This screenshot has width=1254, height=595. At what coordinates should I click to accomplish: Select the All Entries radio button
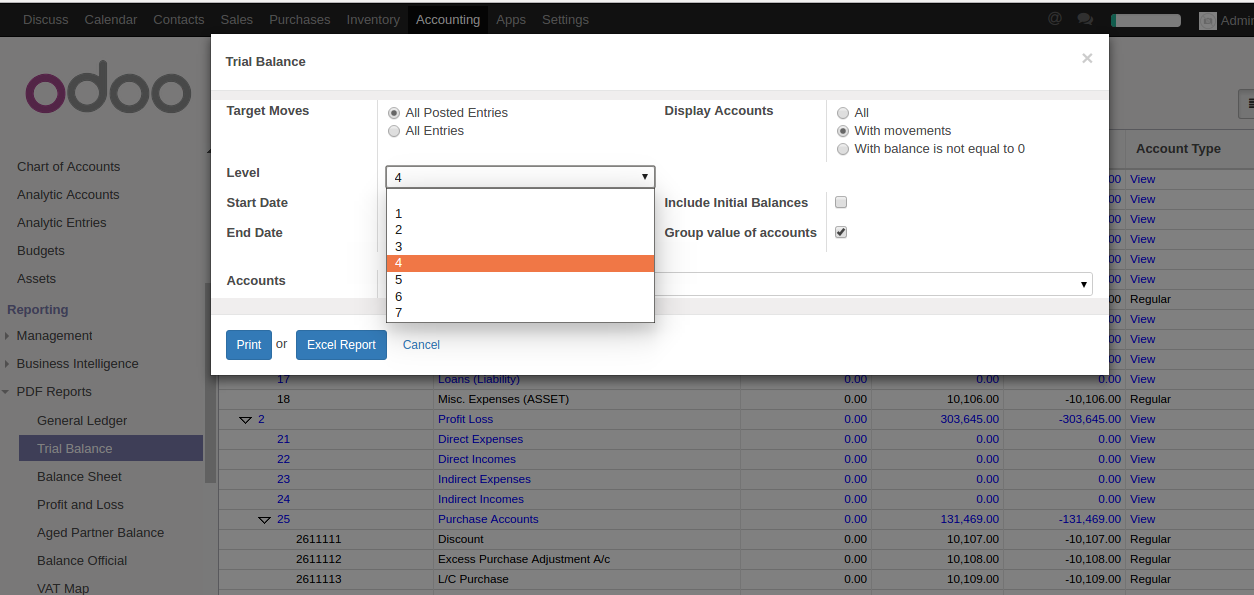click(394, 131)
